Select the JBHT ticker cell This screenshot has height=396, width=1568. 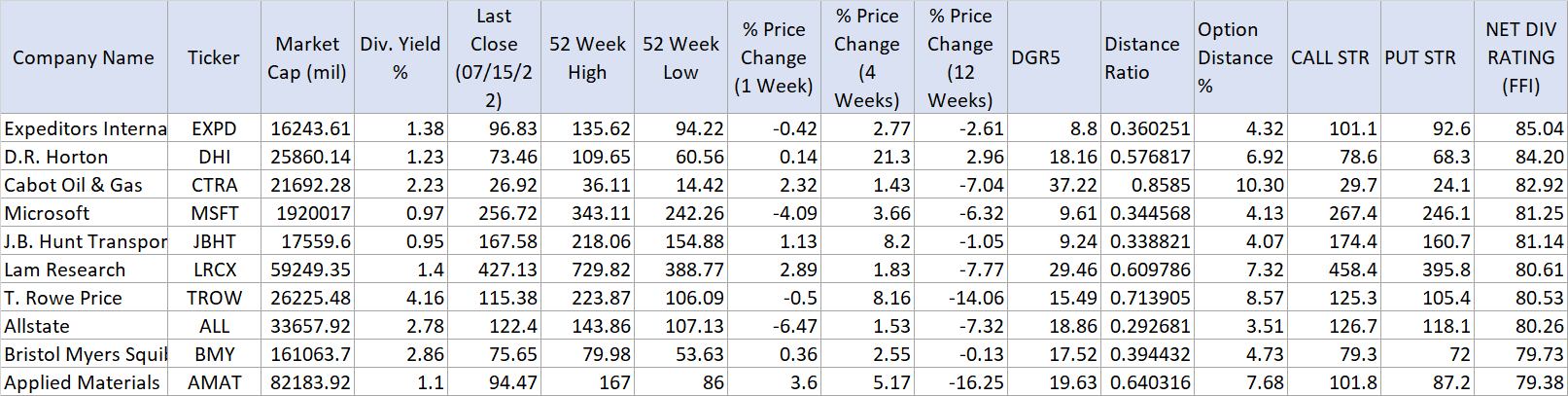tap(215, 241)
